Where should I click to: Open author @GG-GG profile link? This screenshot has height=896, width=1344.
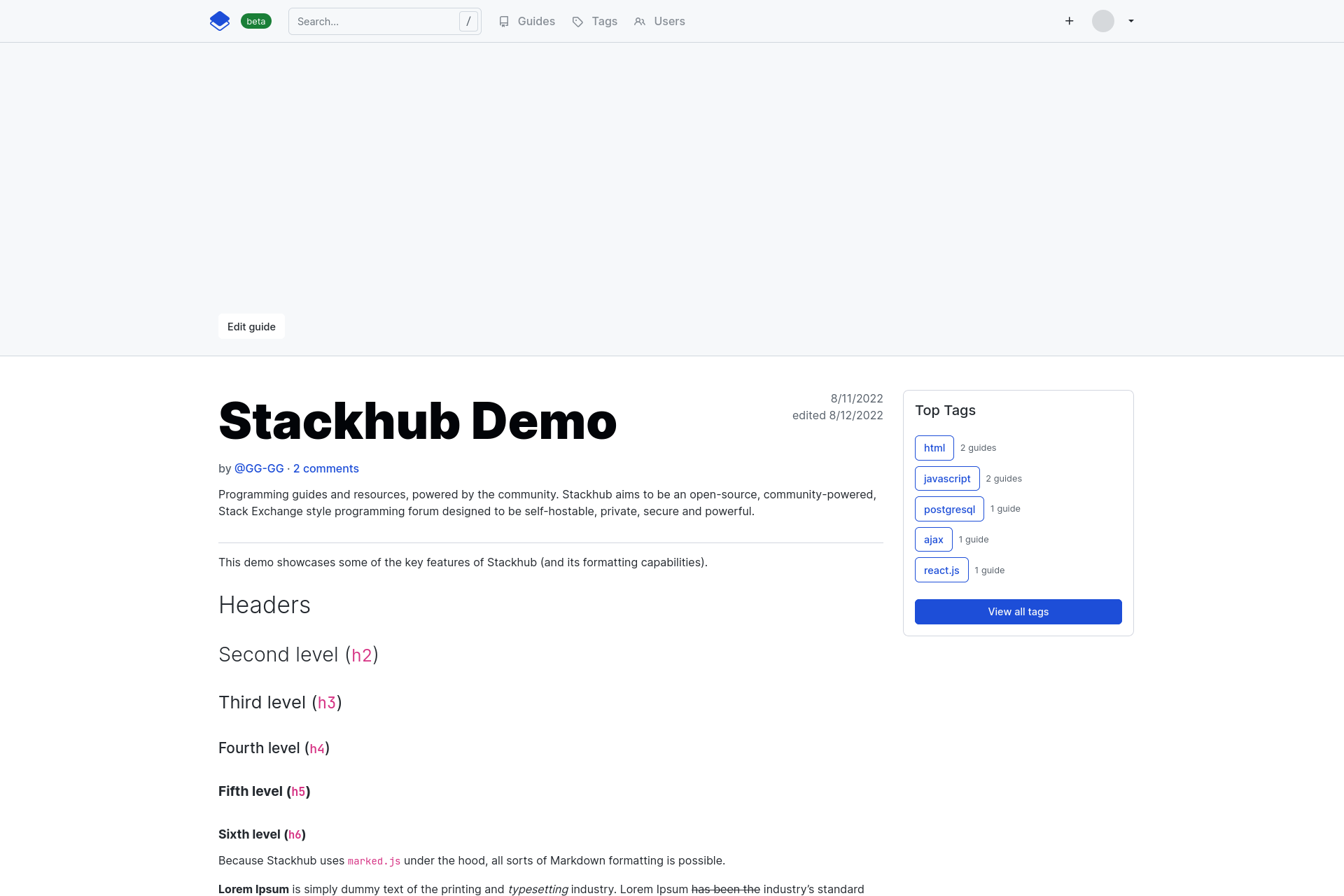[259, 468]
